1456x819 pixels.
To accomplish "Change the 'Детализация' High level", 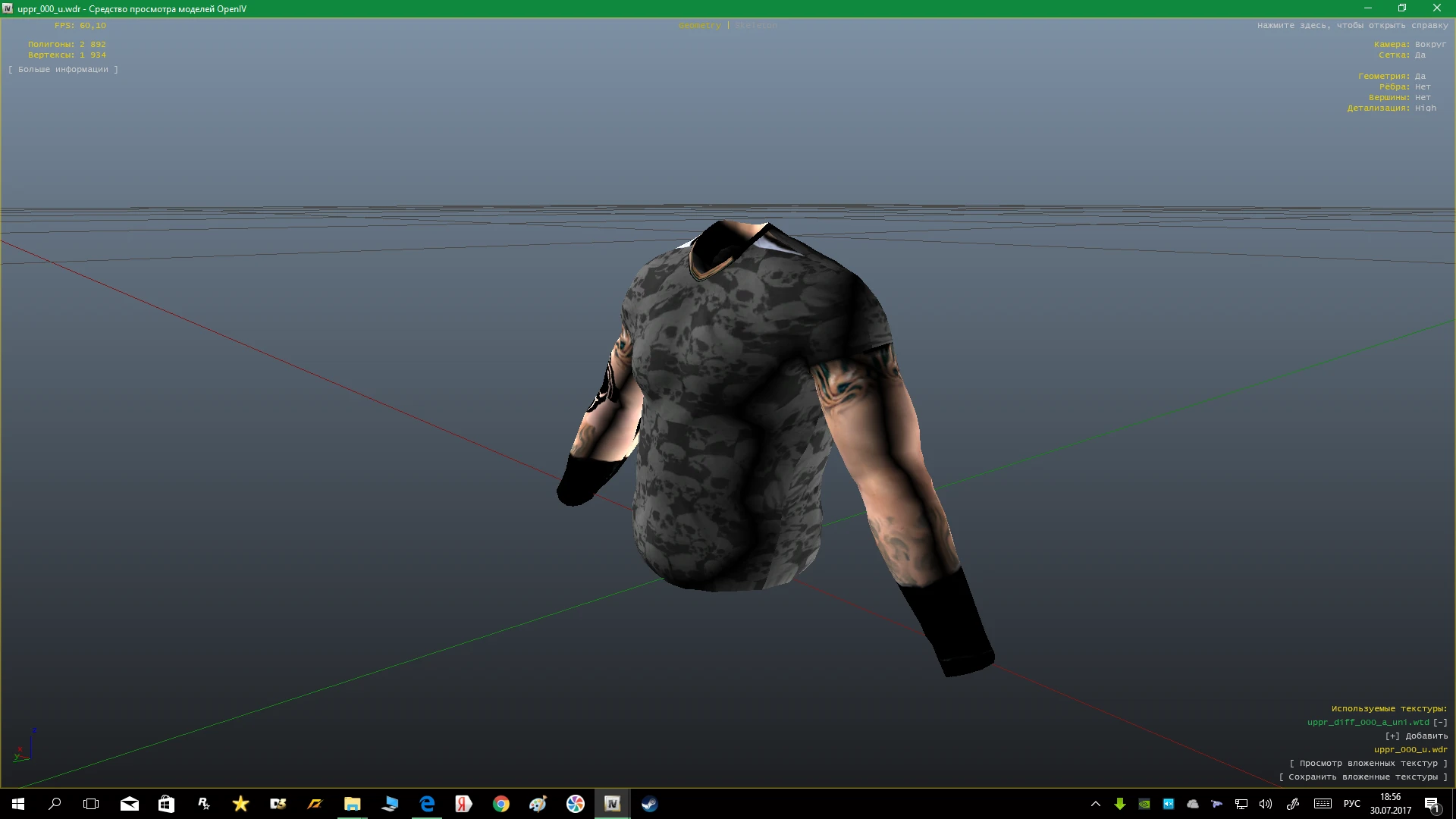I will (1425, 108).
